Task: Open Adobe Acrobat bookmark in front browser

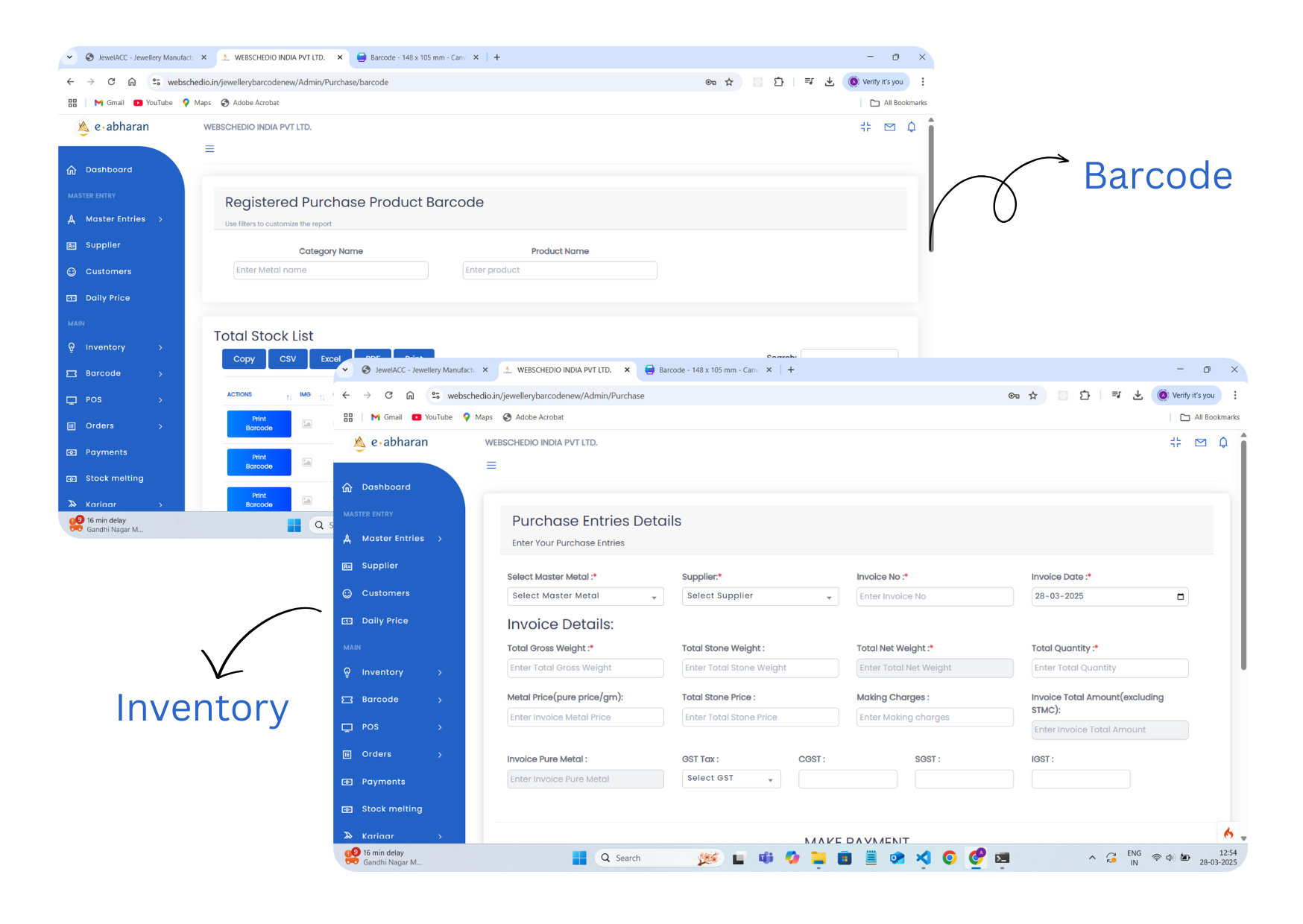Action: pyautogui.click(x=534, y=417)
